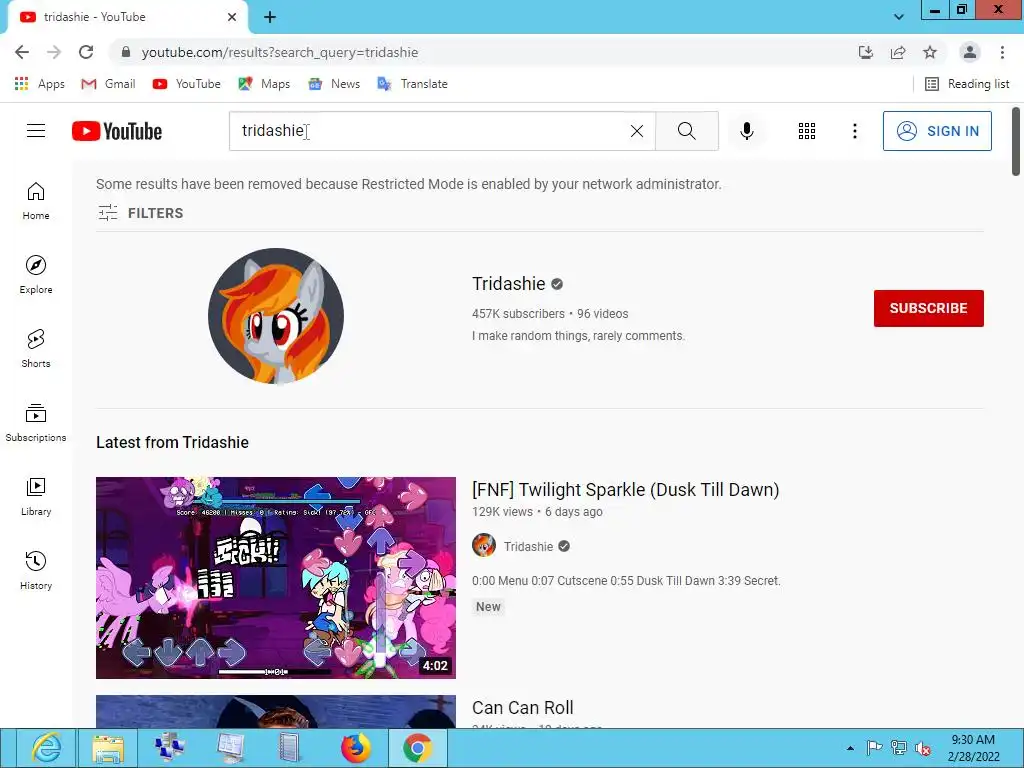This screenshot has height=768, width=1024.
Task: Open 'Can Can Roll' video title
Action: (522, 708)
